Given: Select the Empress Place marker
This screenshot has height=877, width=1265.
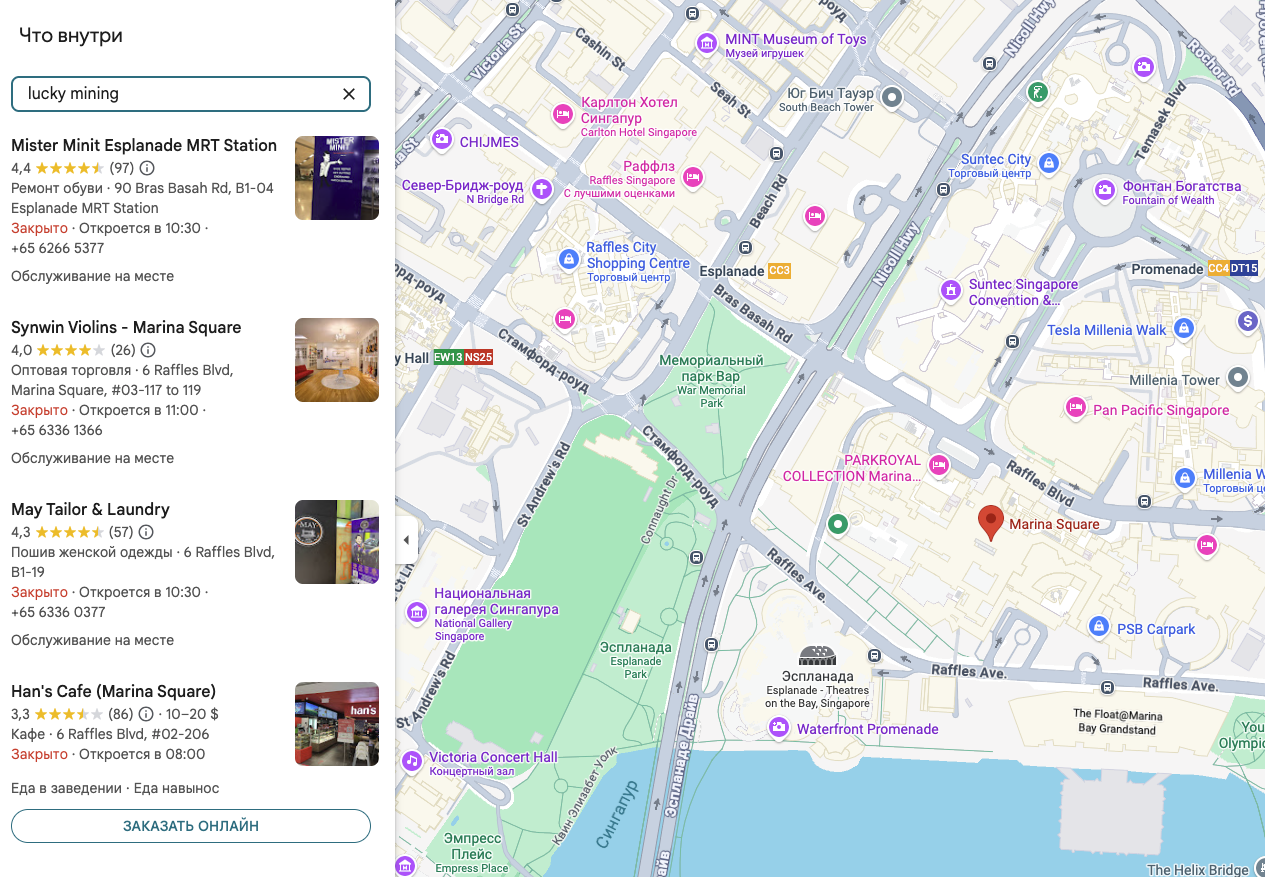Looking at the screenshot, I should point(405,865).
